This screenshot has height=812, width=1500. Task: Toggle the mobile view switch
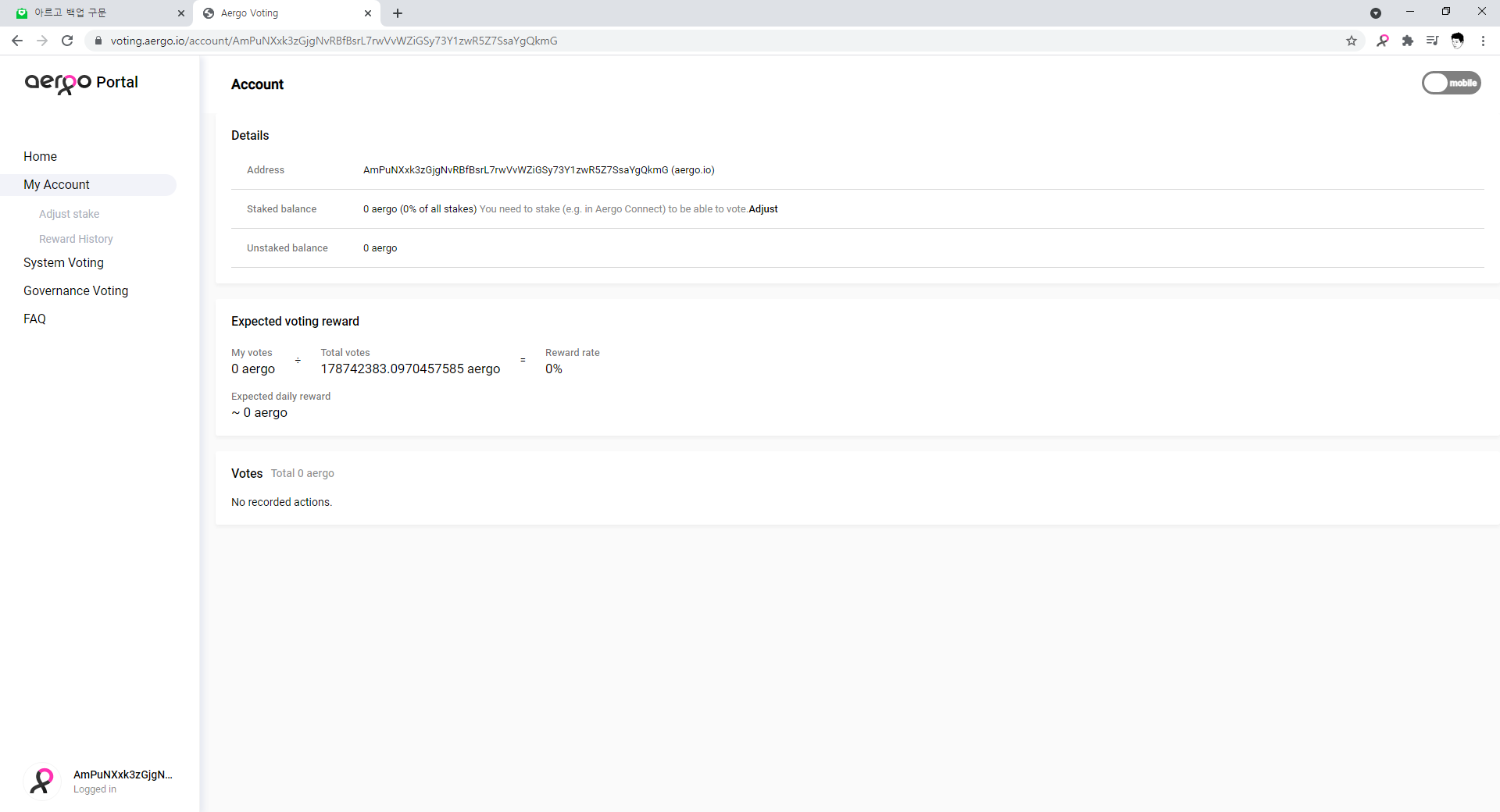(1451, 83)
